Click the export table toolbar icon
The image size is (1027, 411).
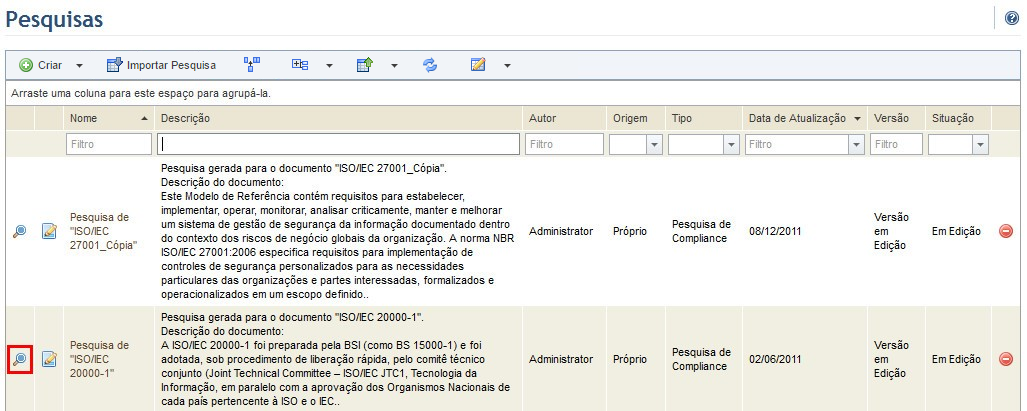pos(365,65)
